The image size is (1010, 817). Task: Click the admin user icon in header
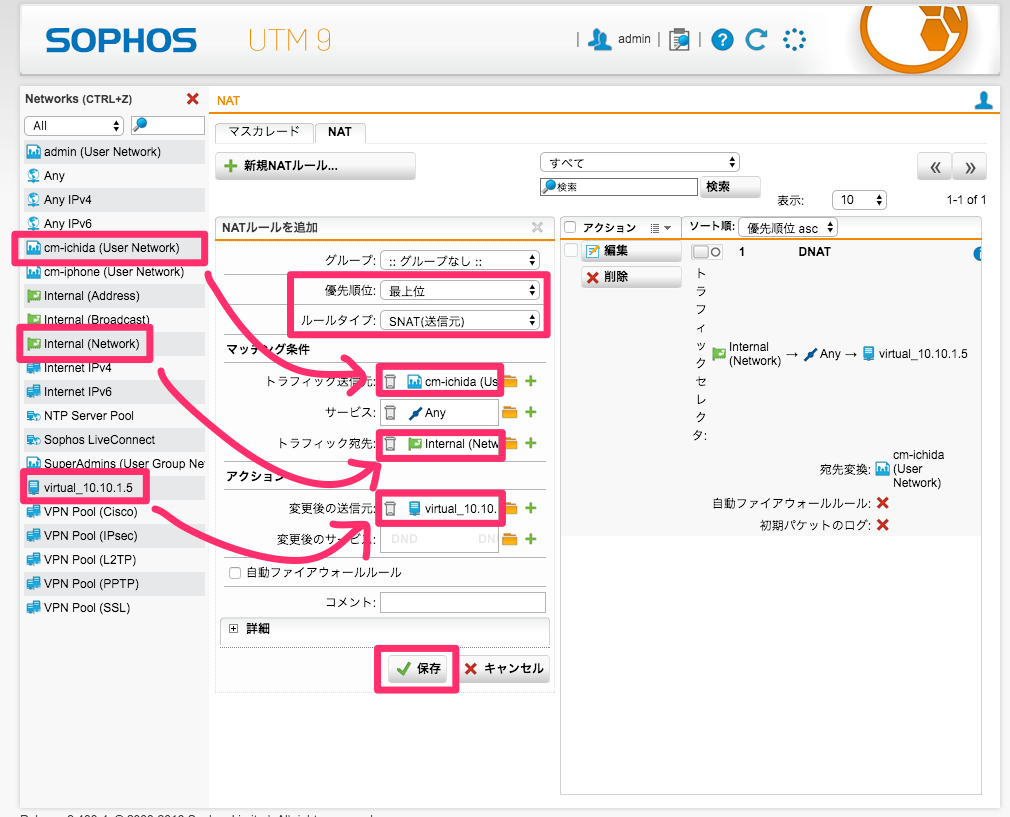[600, 40]
